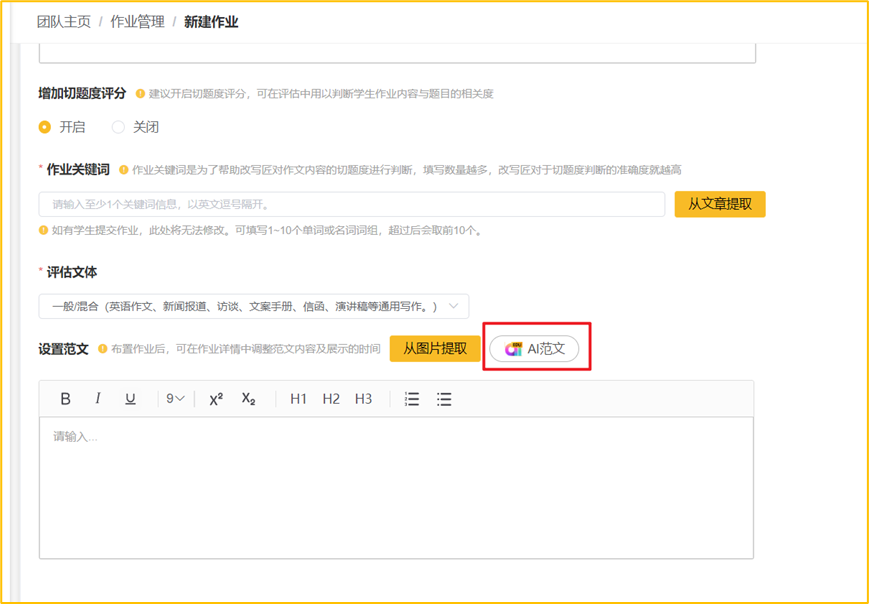Set the H1 heading style

click(x=298, y=398)
